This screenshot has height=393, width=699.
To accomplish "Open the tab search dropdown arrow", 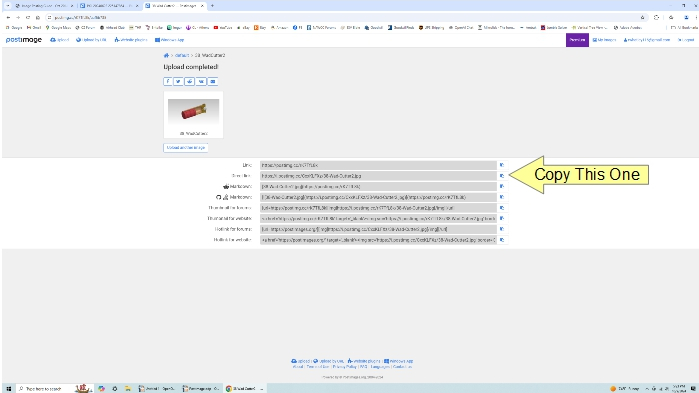I will [x=8, y=6].
